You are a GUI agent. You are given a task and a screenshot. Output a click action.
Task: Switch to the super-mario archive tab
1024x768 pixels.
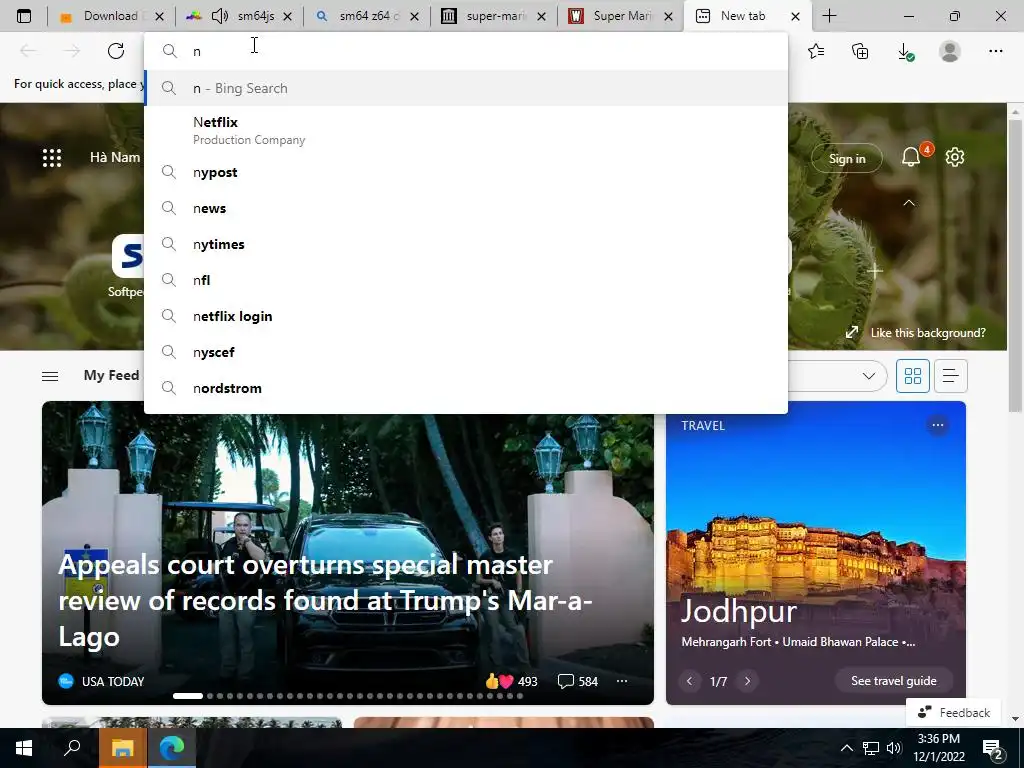click(x=494, y=16)
